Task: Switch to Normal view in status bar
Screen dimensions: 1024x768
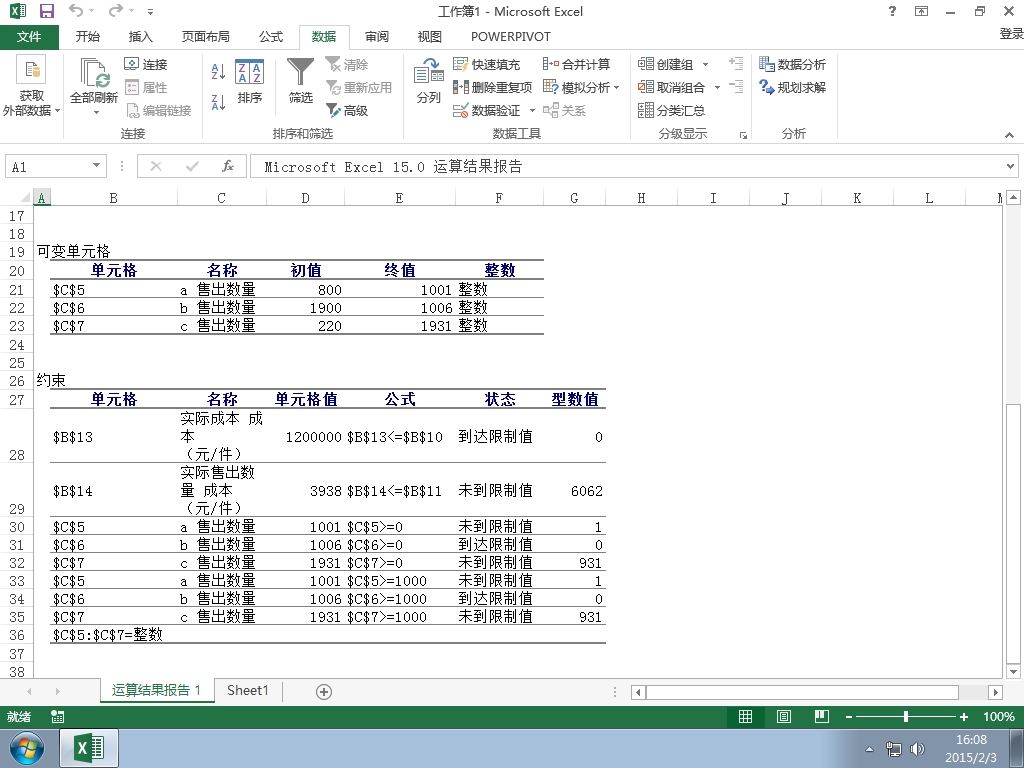Action: pos(745,716)
